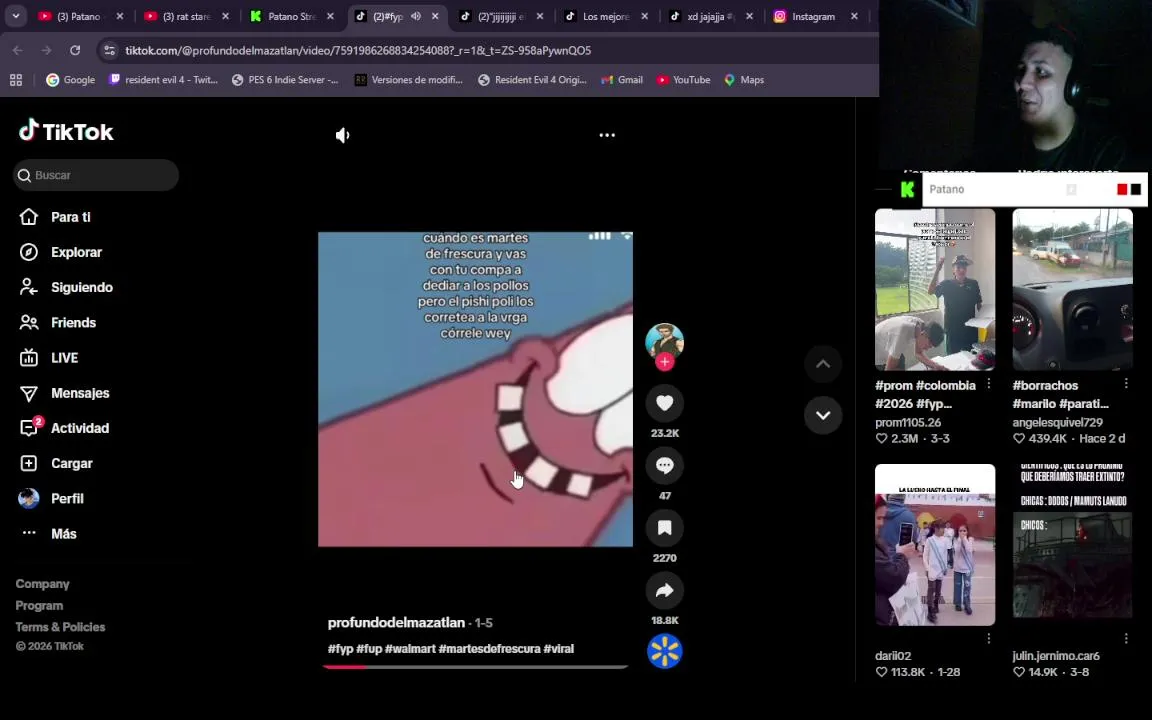Open profundodelmazatlan username link
The width and height of the screenshot is (1152, 720).
(396, 622)
